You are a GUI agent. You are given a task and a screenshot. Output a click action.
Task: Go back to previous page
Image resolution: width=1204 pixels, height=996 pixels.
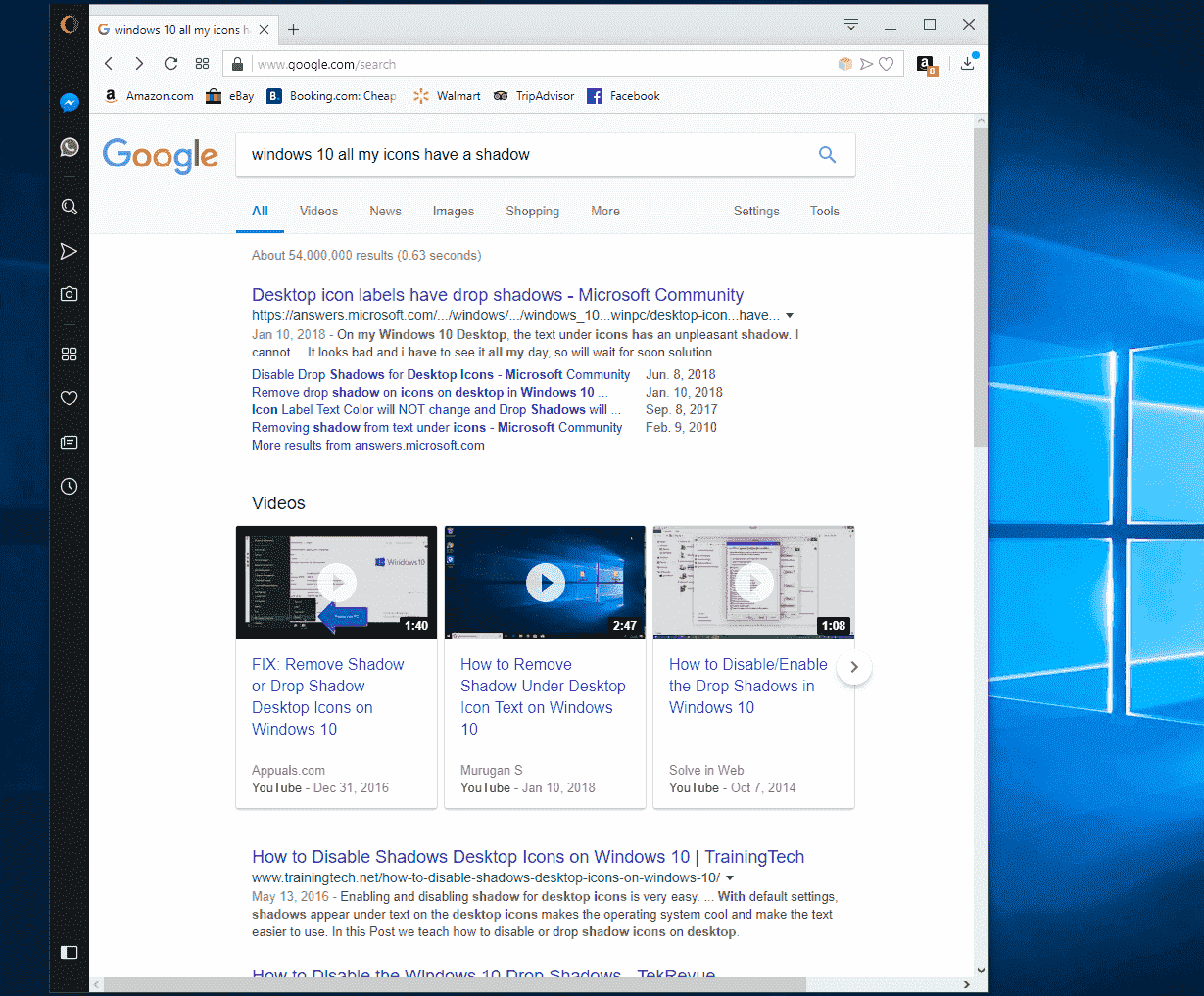[109, 64]
